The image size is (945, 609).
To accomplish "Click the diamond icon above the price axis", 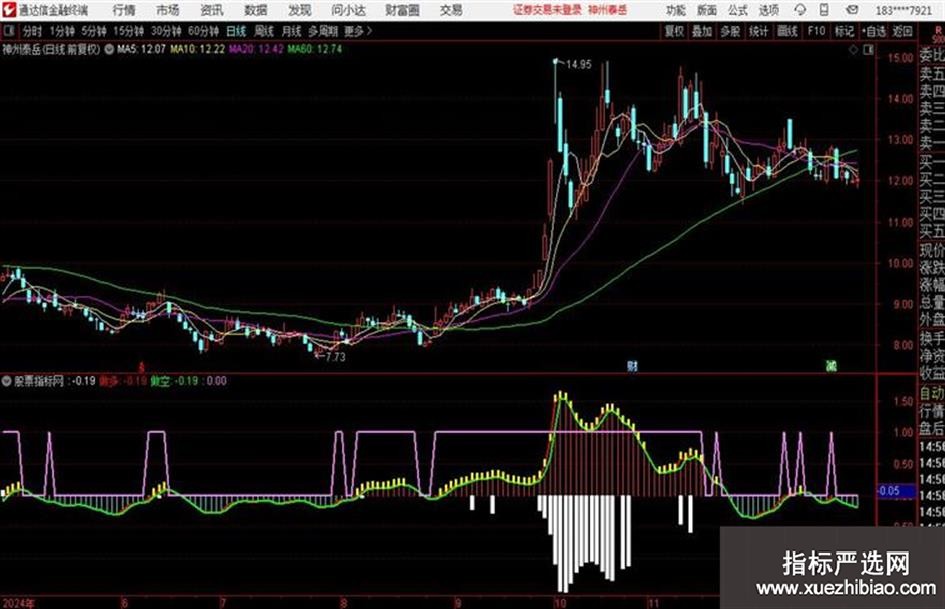I will 853,50.
